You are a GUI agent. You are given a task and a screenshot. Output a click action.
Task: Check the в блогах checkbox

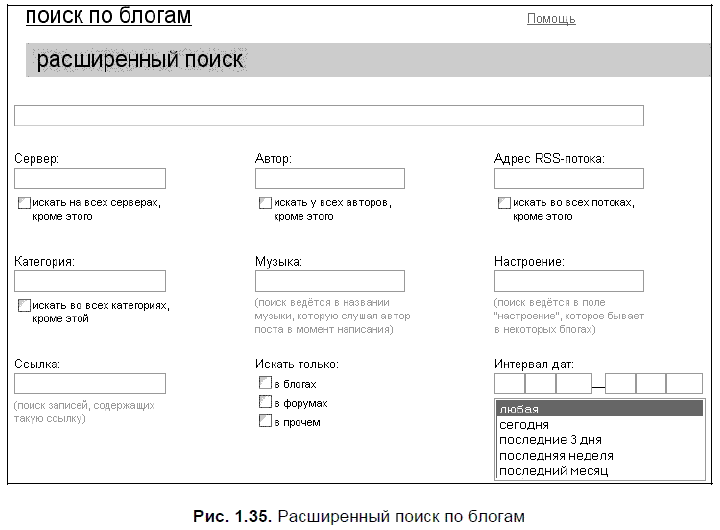point(265,383)
